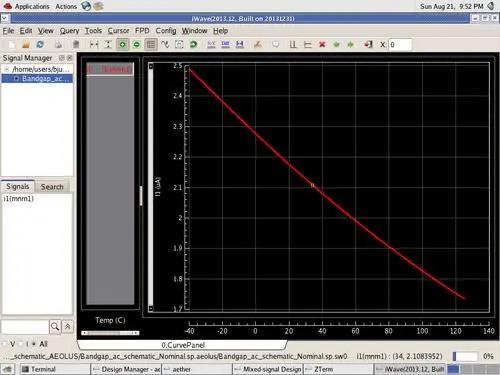
Task: Select the I radio button filter
Action: (21, 344)
